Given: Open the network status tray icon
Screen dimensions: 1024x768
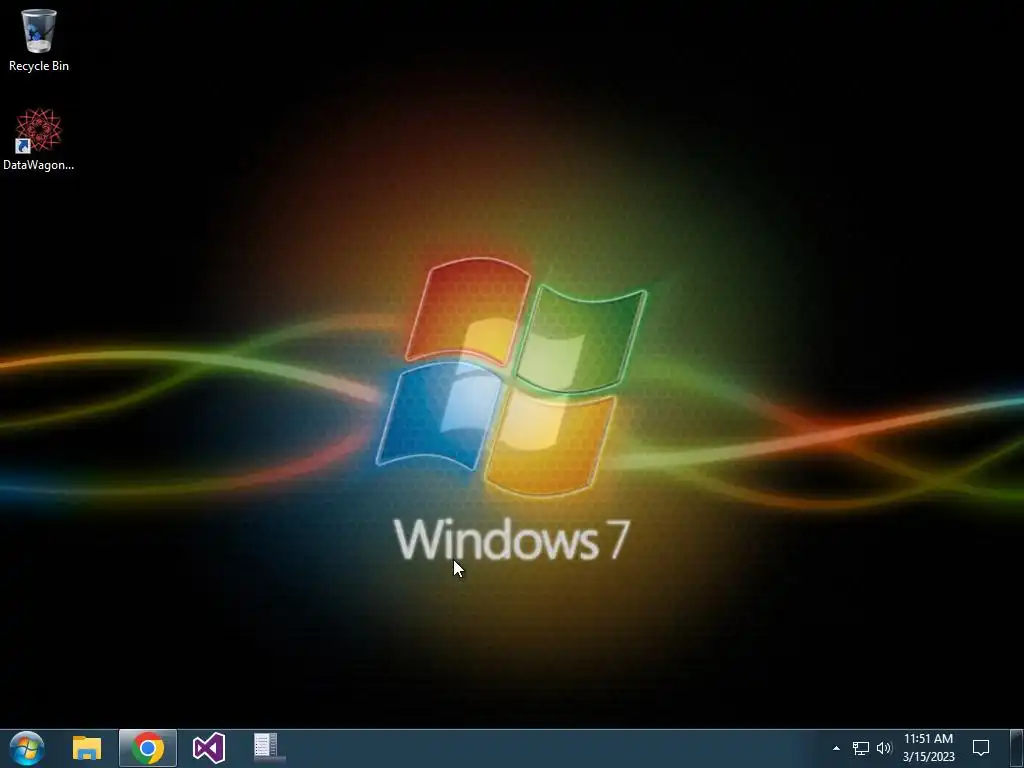Looking at the screenshot, I should point(861,748).
